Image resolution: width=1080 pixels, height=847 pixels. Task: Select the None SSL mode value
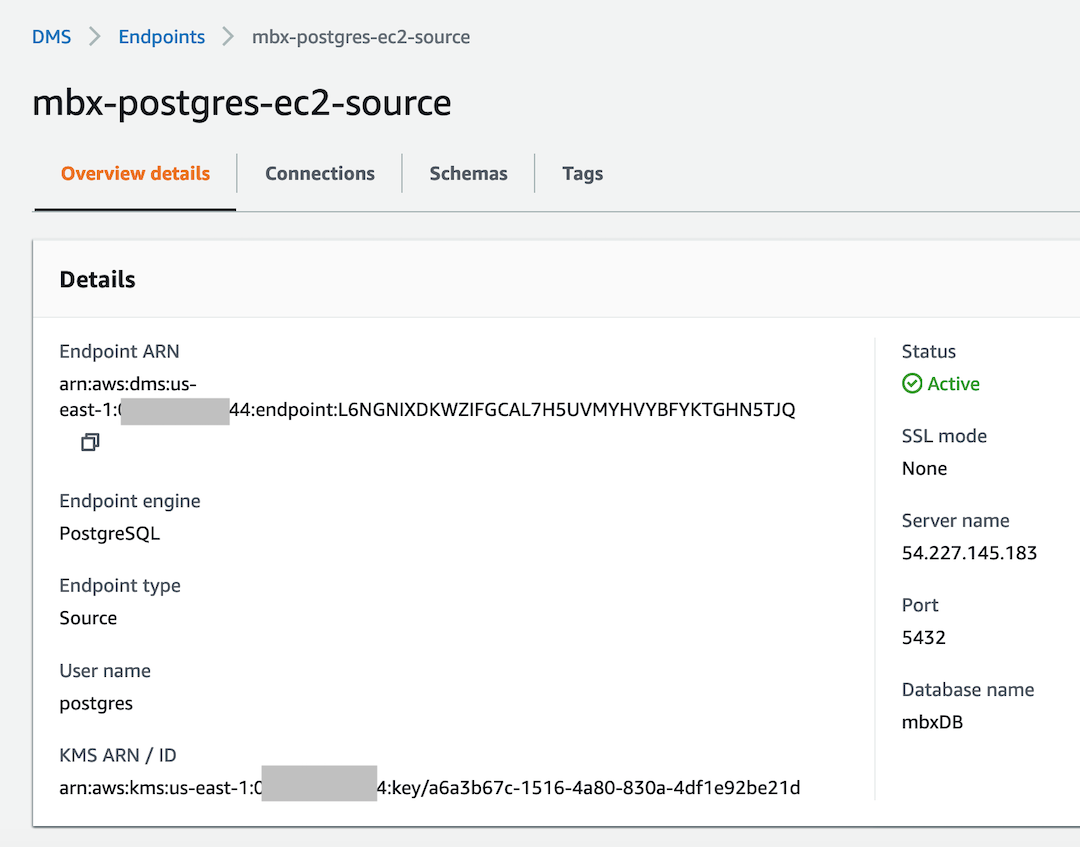click(924, 468)
